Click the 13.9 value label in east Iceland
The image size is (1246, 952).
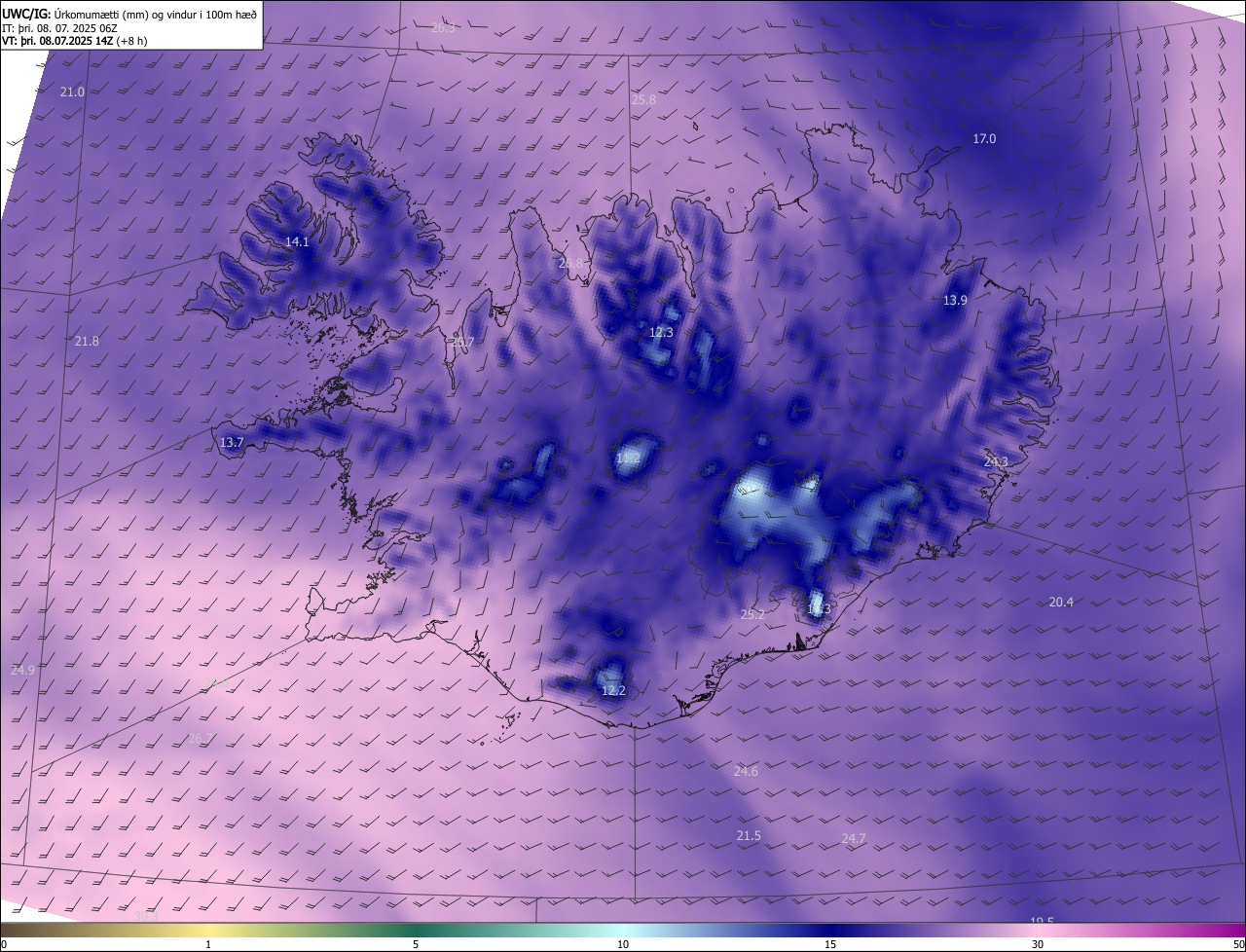[x=955, y=301]
